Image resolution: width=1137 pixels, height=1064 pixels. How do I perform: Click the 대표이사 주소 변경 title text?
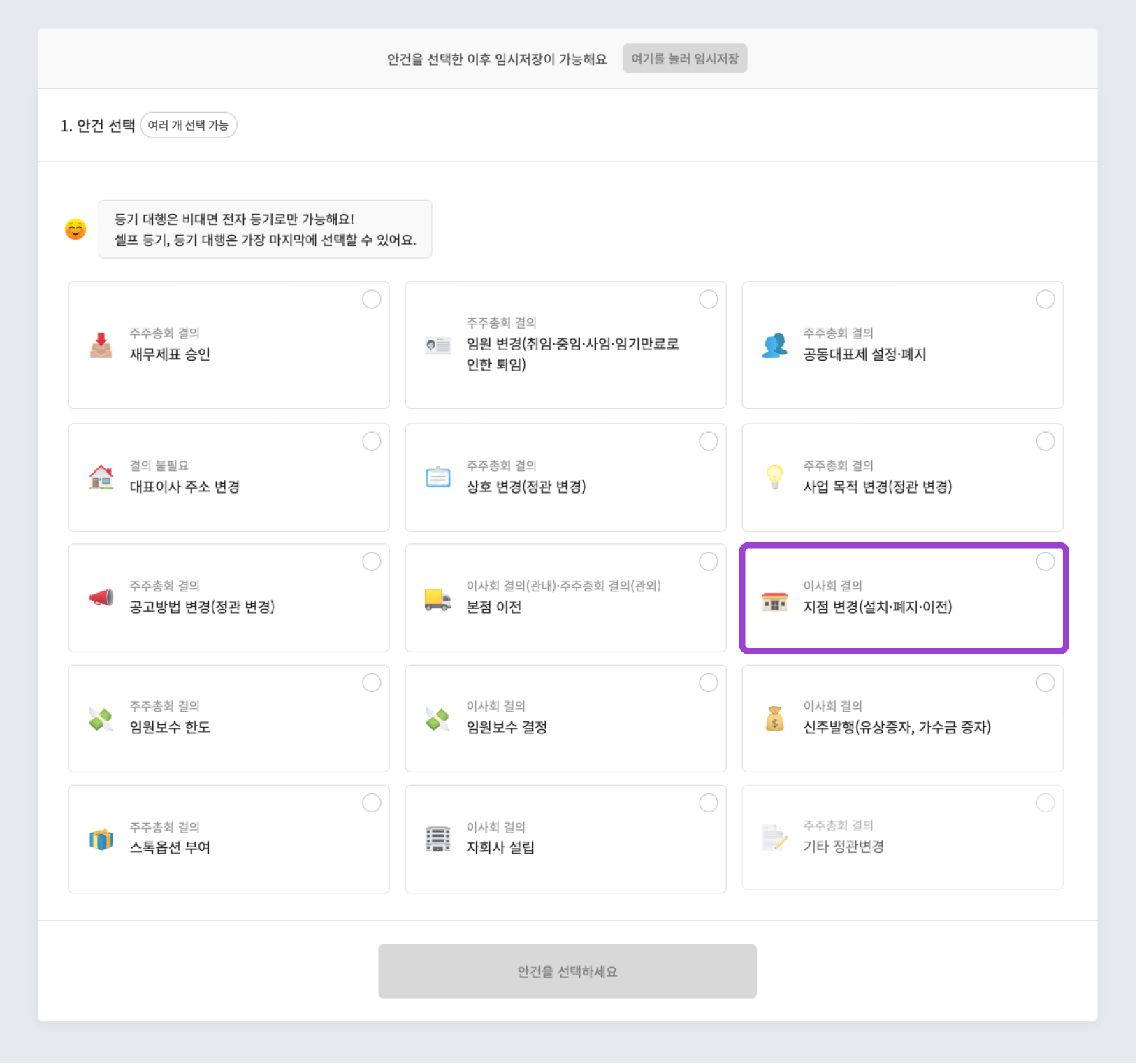click(184, 487)
